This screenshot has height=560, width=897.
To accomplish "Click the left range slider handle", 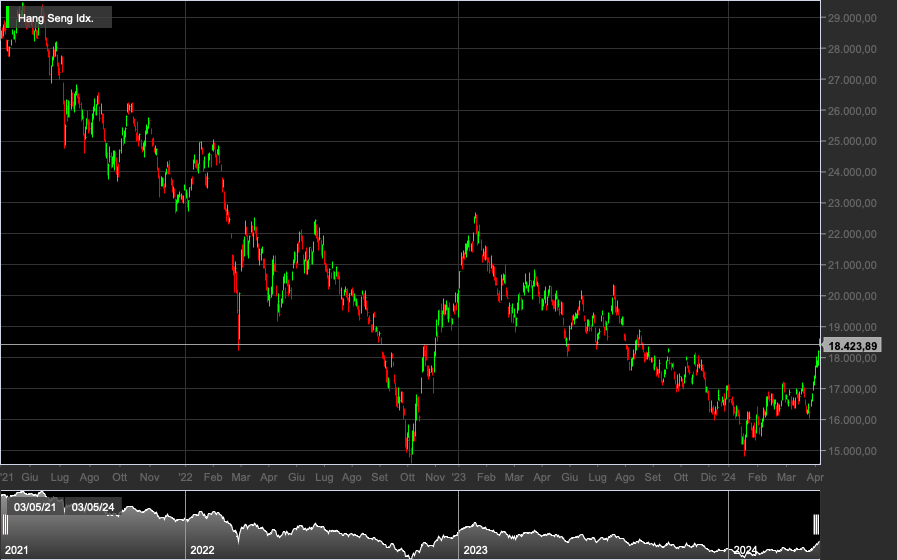I will (x=5, y=524).
